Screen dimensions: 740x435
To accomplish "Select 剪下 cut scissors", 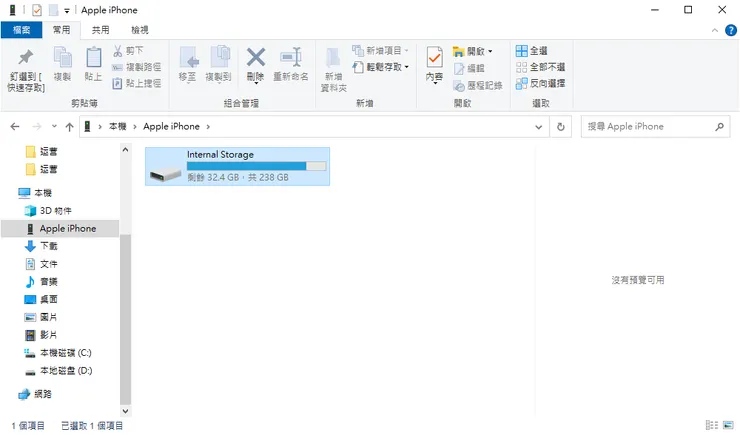I will 128,50.
